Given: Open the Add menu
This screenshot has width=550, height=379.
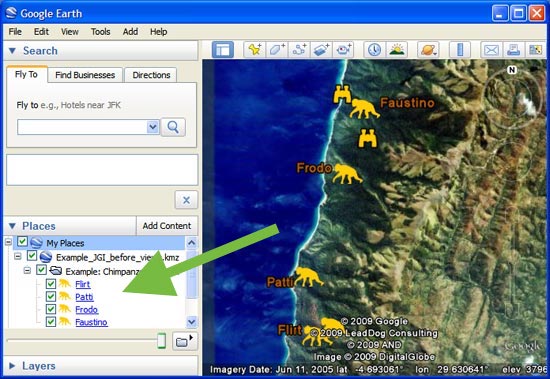Looking at the screenshot, I should point(130,32).
